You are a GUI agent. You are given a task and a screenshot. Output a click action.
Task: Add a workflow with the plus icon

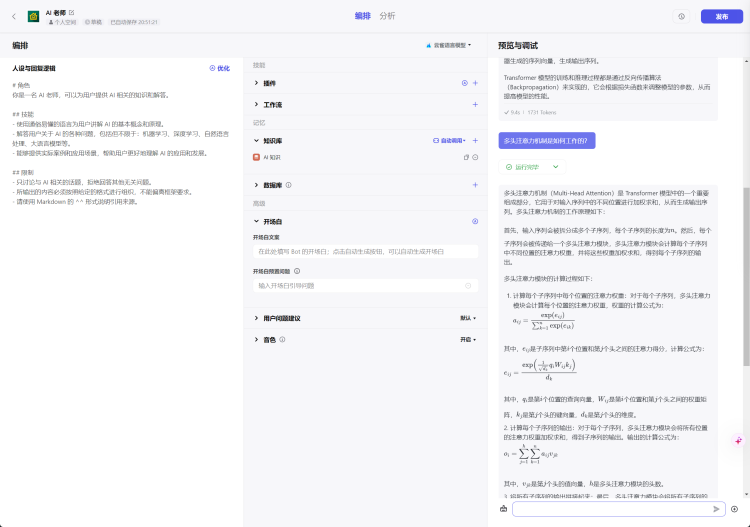point(475,105)
